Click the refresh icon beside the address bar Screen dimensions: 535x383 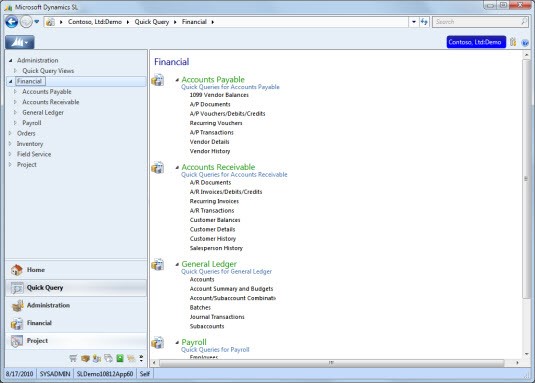click(x=424, y=22)
